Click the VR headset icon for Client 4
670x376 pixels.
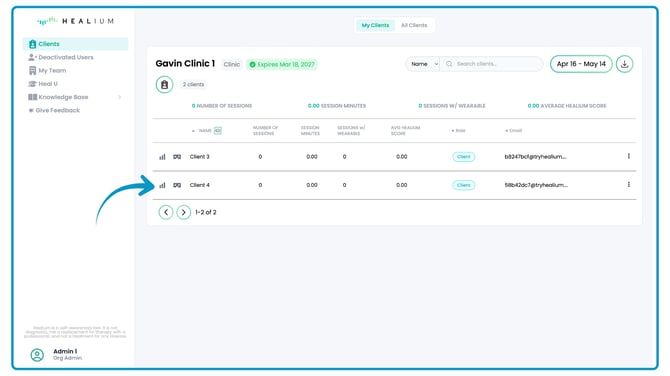click(177, 185)
